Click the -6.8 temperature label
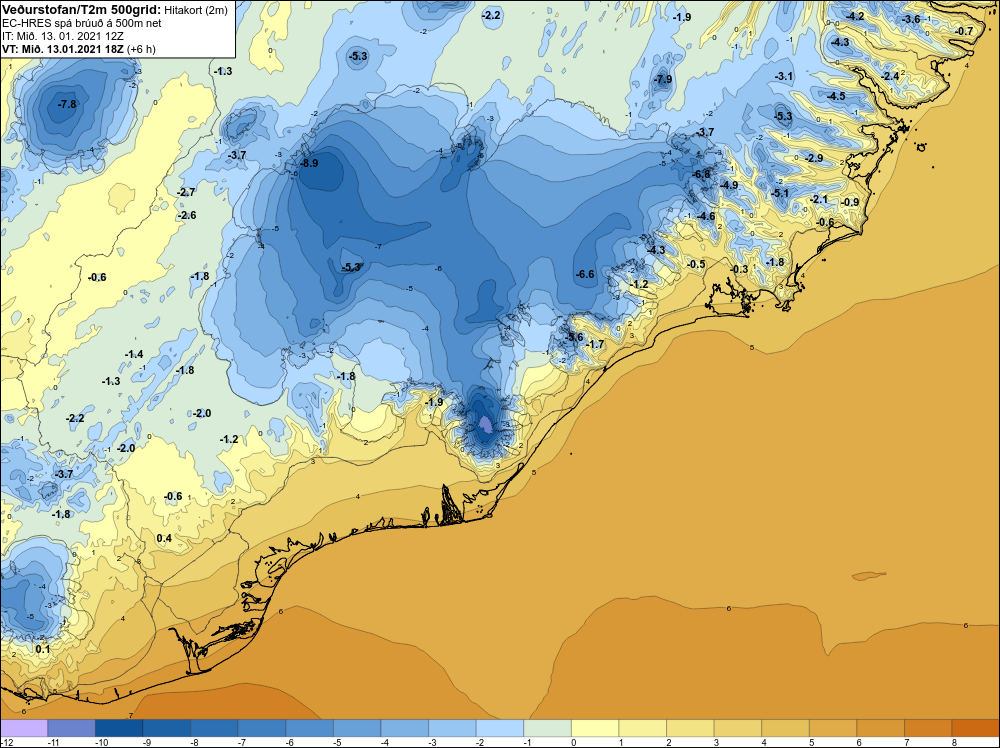The width and height of the screenshot is (1000, 748). coord(702,174)
